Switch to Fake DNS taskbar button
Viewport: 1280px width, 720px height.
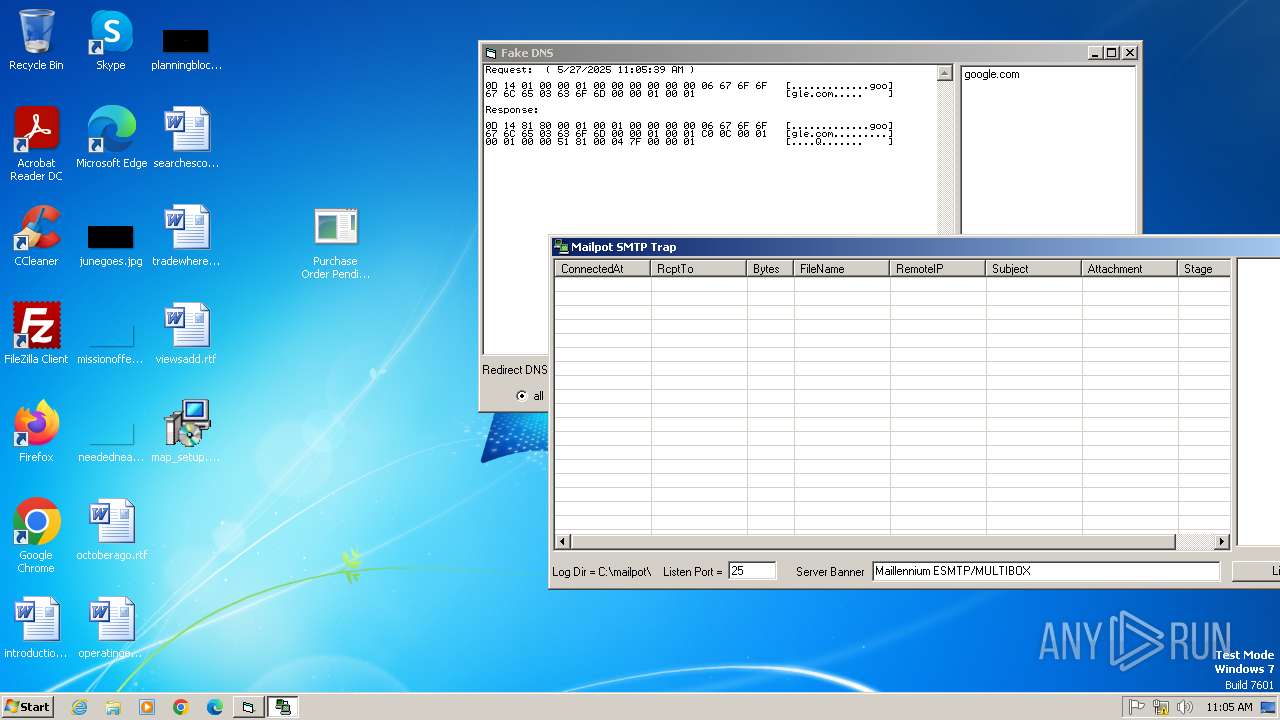[249, 707]
